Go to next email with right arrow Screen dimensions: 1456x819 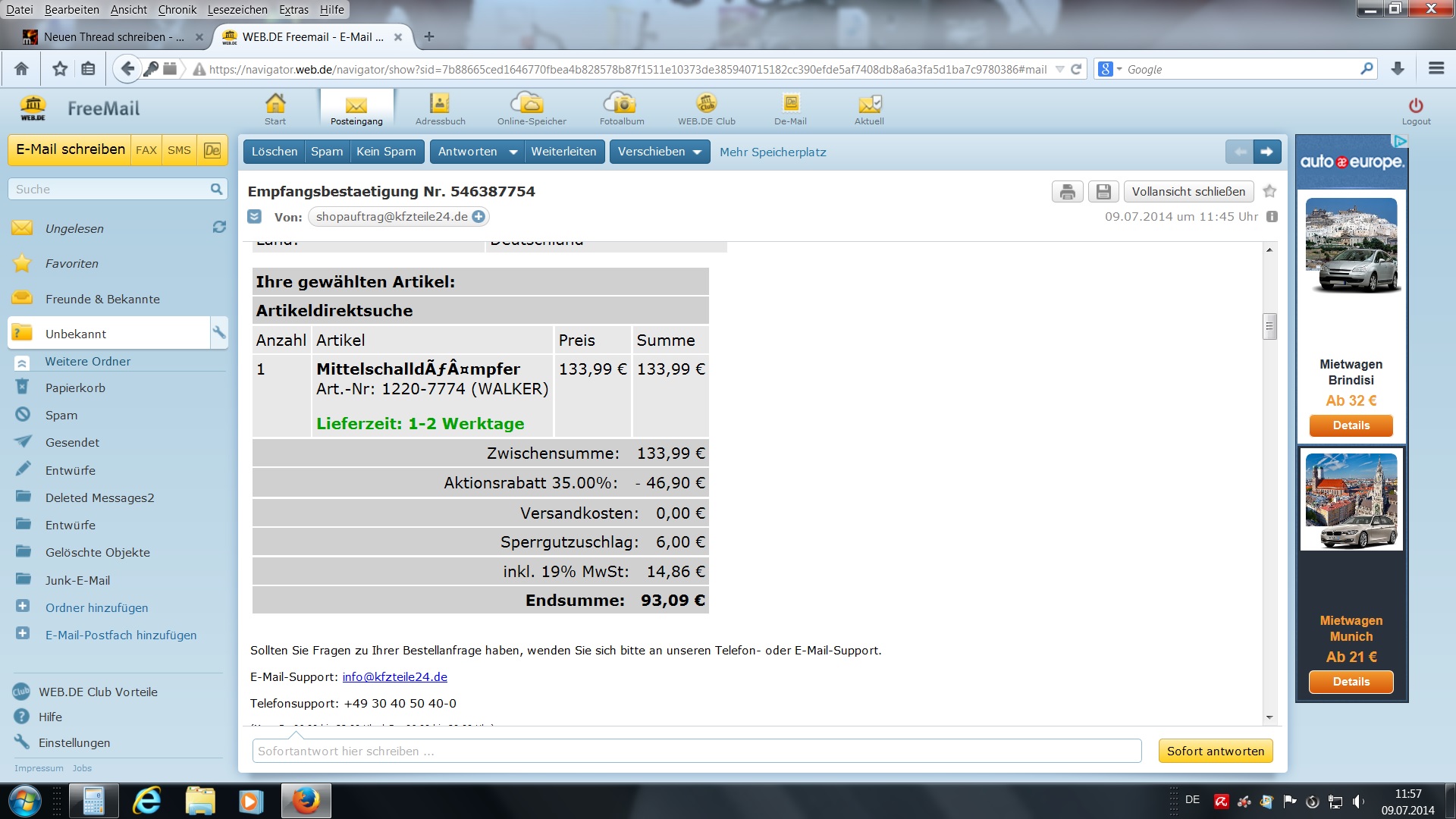coord(1266,152)
